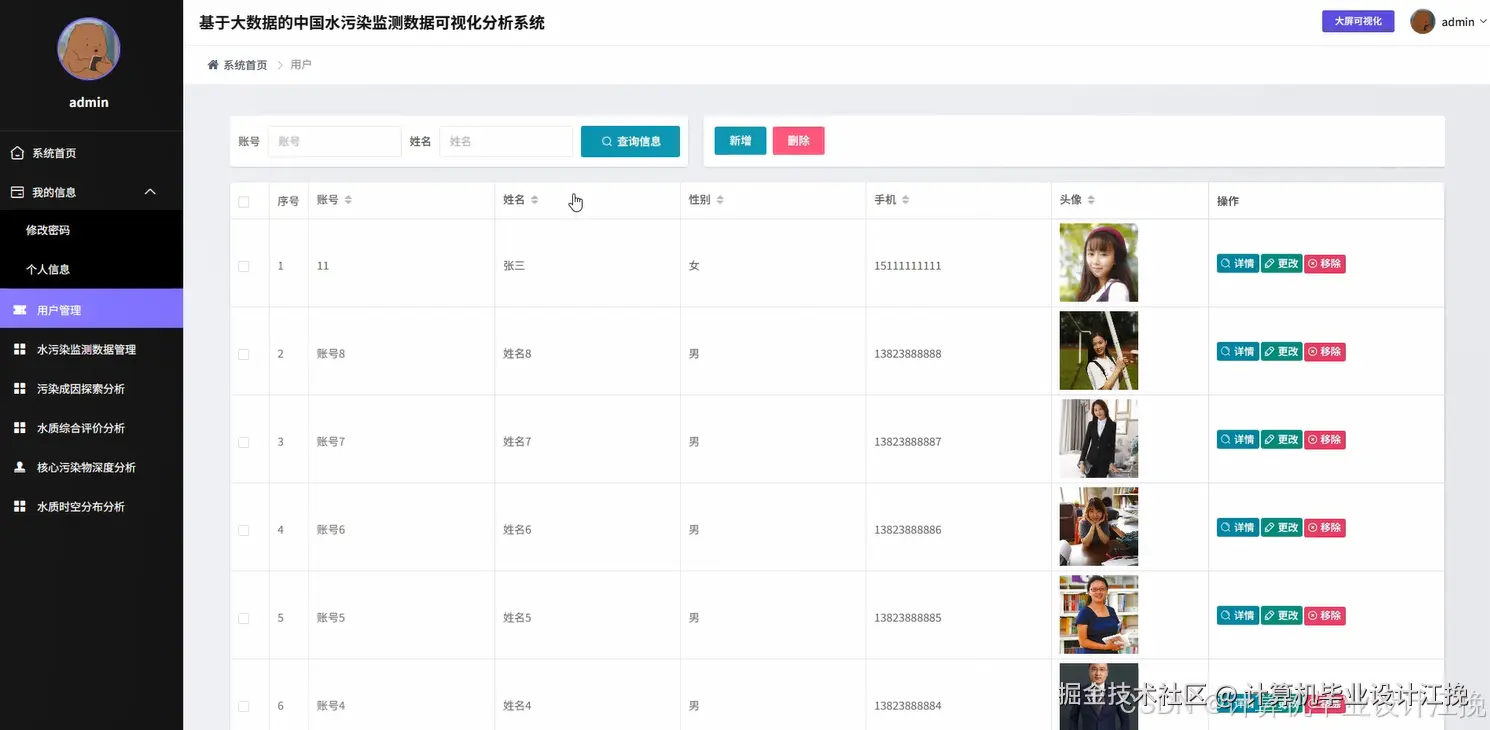Open 详情 for user 张三
This screenshot has height=730, width=1490.
click(1237, 264)
